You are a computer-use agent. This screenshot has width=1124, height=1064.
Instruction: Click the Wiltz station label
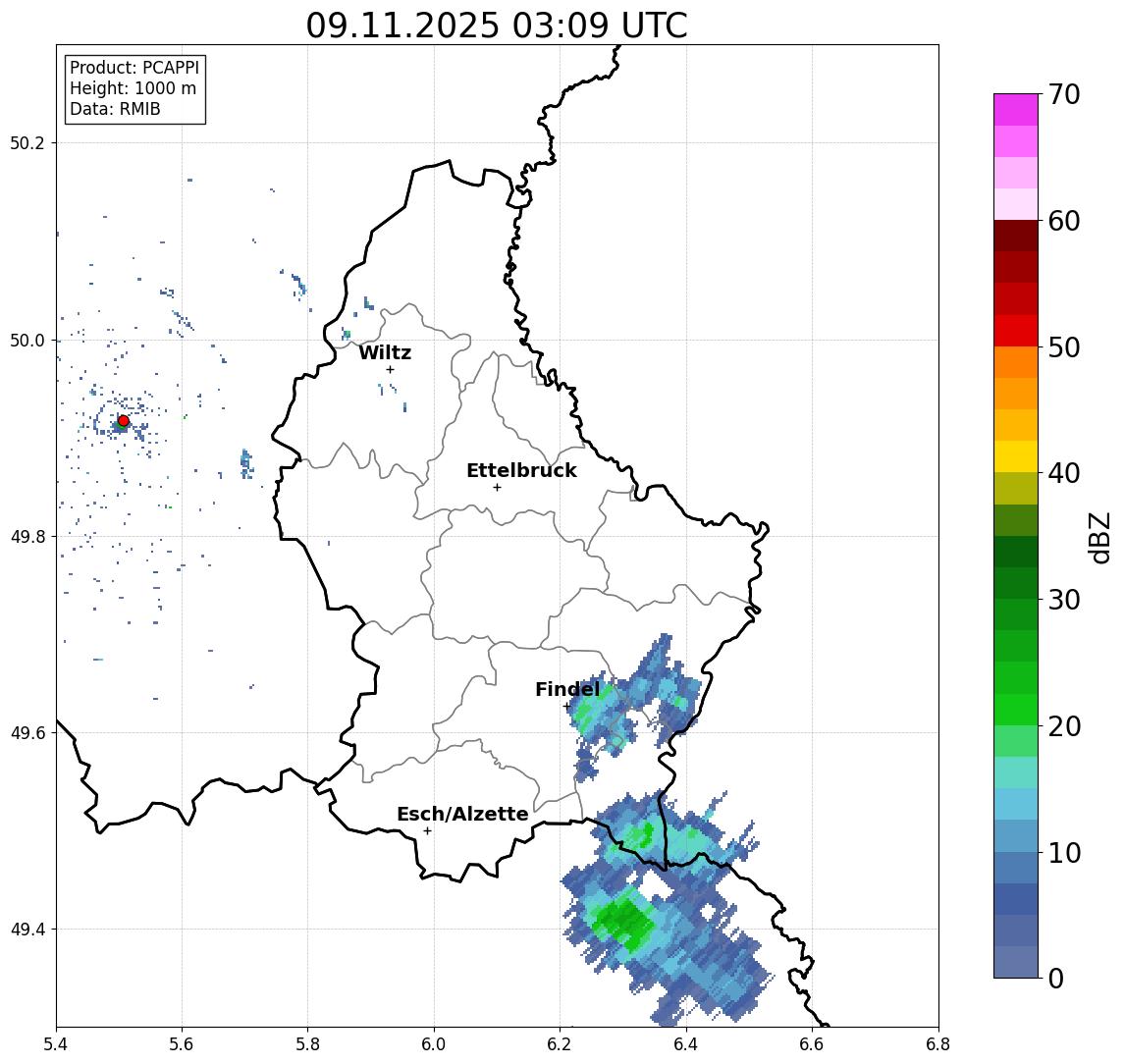(385, 352)
